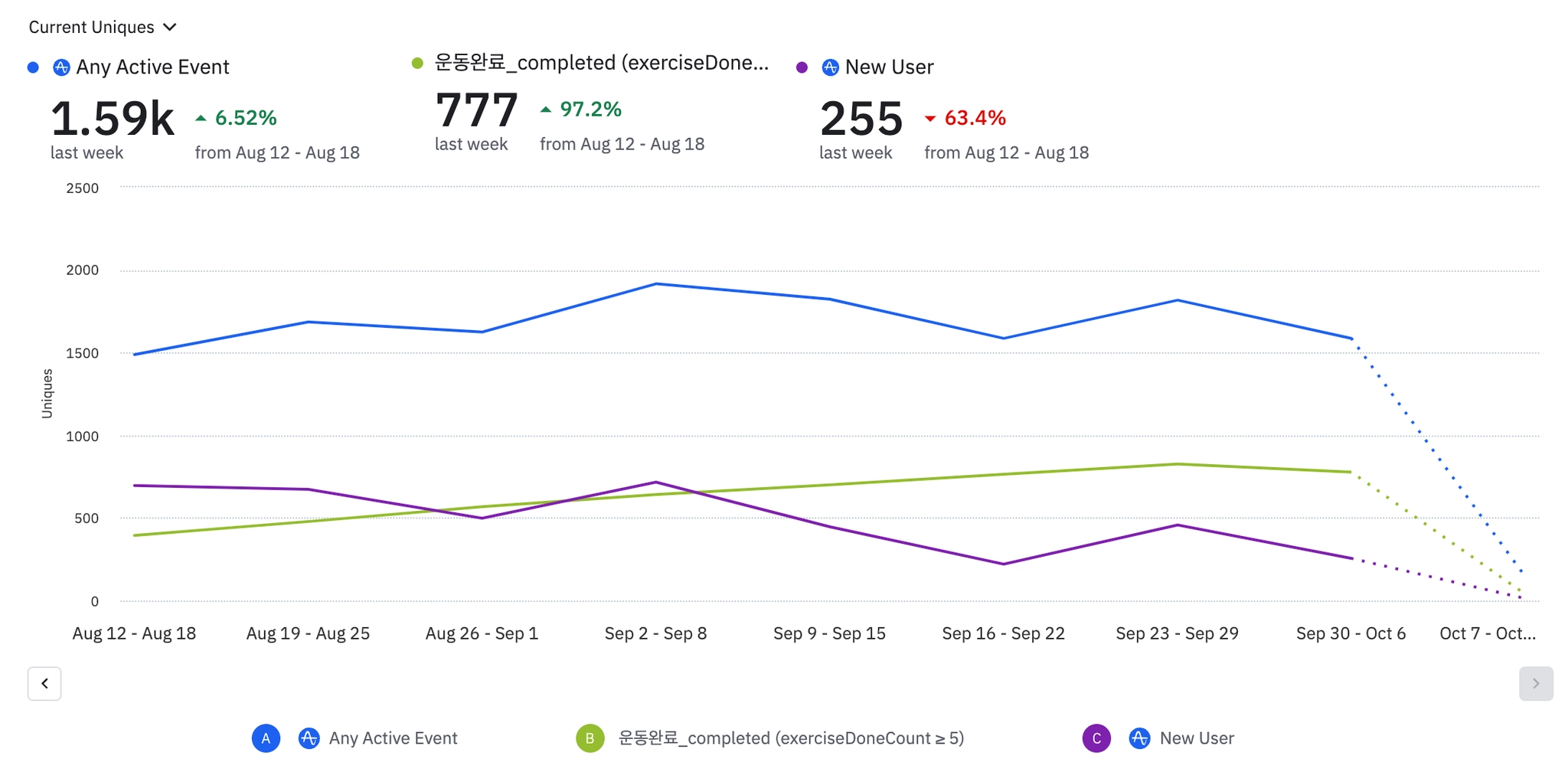Click the 2500 y-axis label
The height and width of the screenshot is (772, 1568).
[x=82, y=188]
